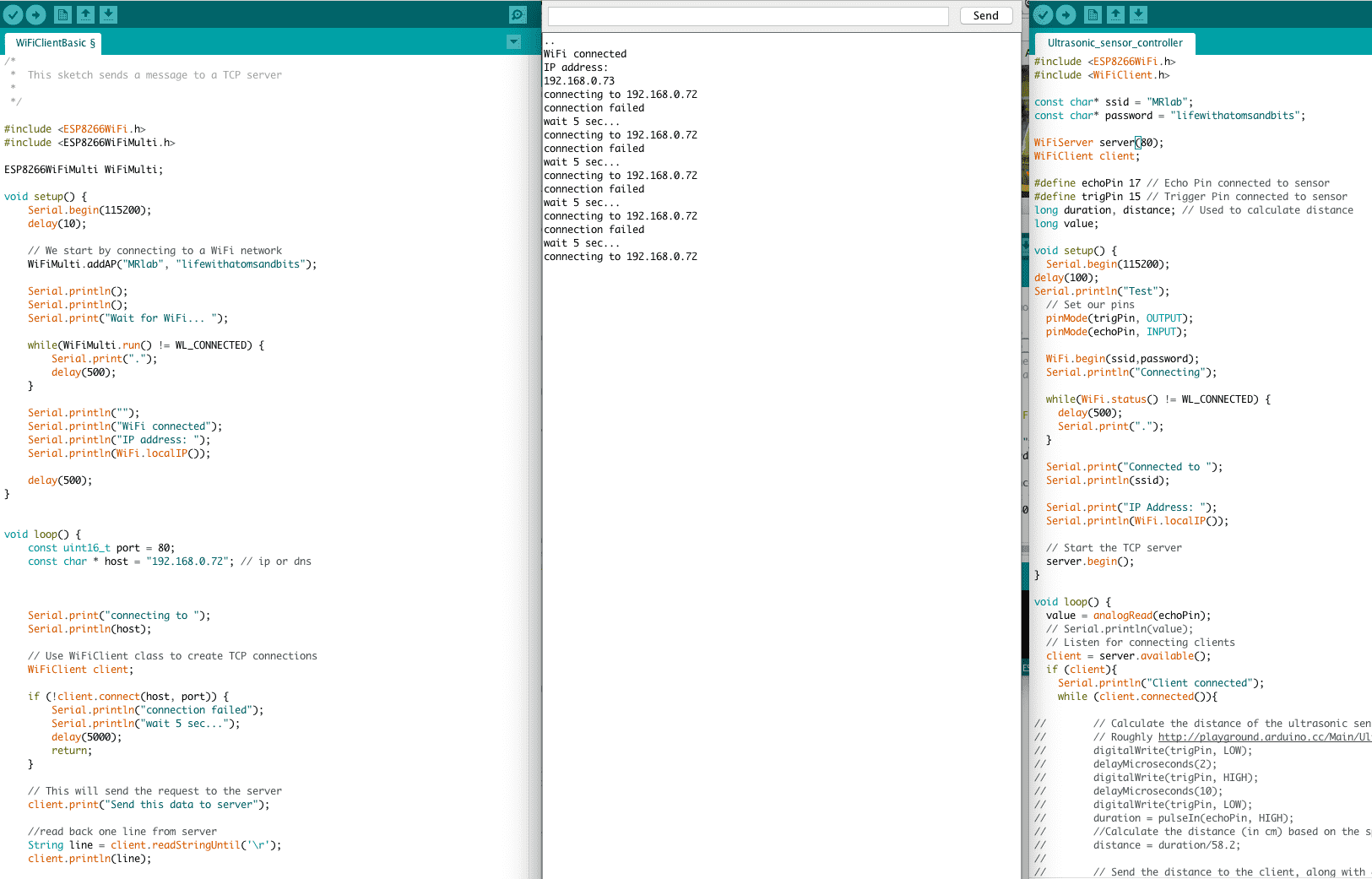
Task: Click 'IP address:' line in serial output
Action: (x=576, y=68)
